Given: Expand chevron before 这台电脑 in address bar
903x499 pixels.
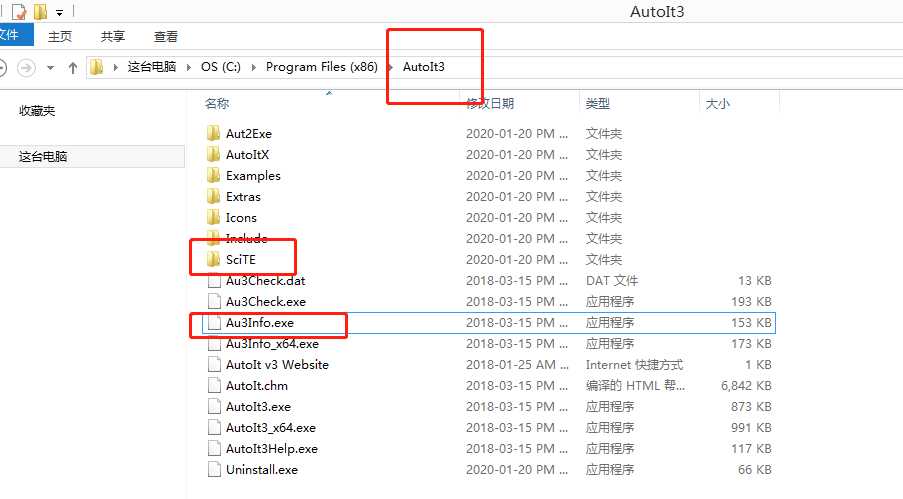Looking at the screenshot, I should (x=116, y=67).
